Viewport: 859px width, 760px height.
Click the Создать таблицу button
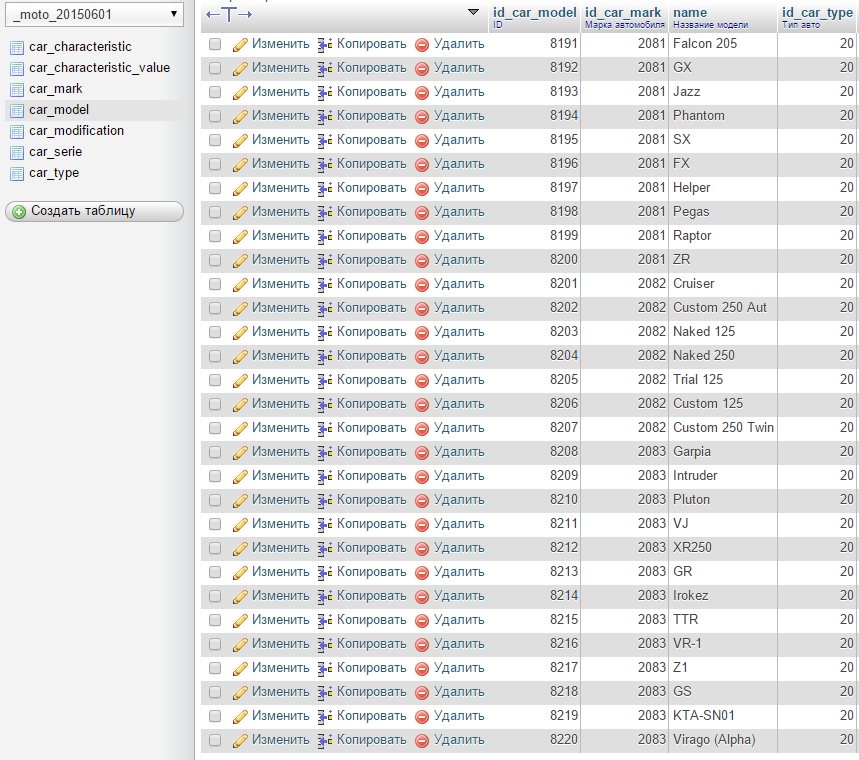tap(94, 212)
